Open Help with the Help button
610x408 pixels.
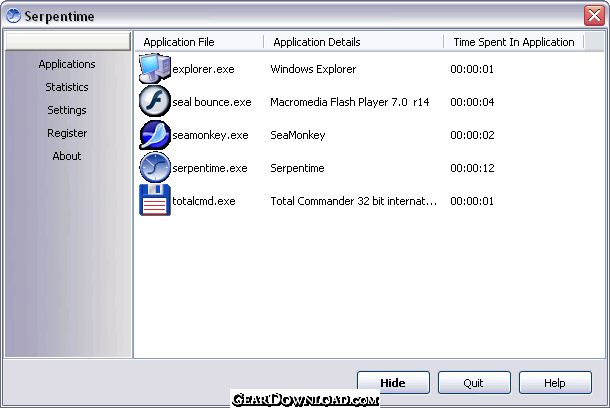(555, 383)
